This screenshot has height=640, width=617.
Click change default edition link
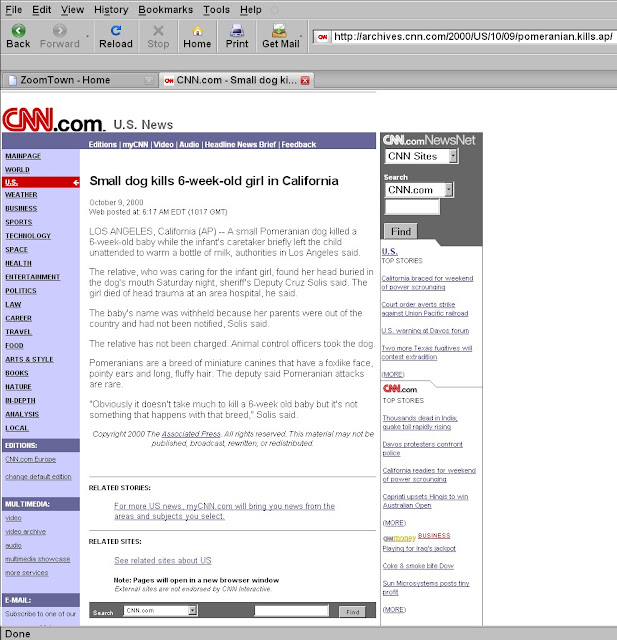point(38,476)
